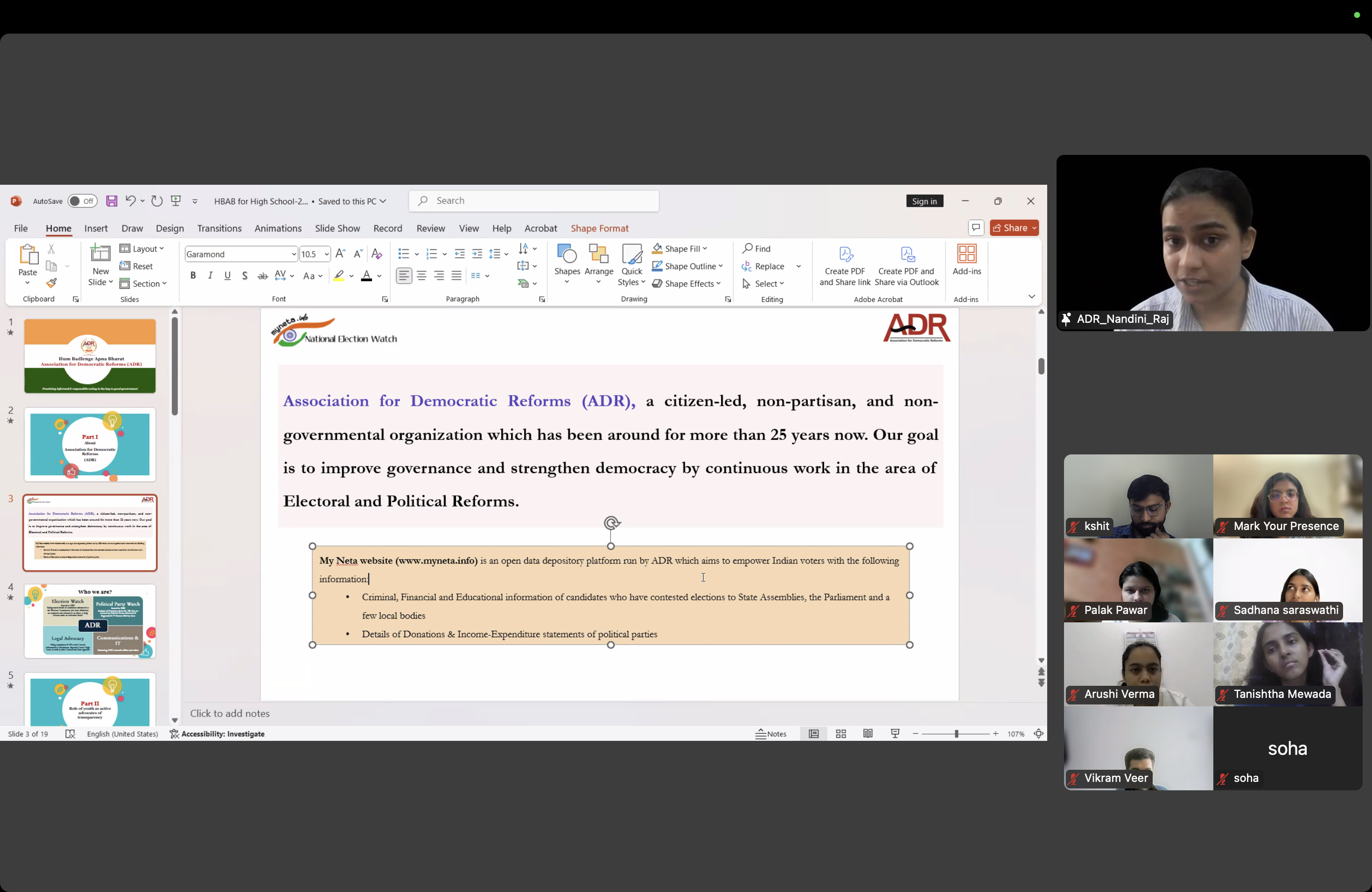
Task: Open the Layout dropdown
Action: tap(142, 248)
